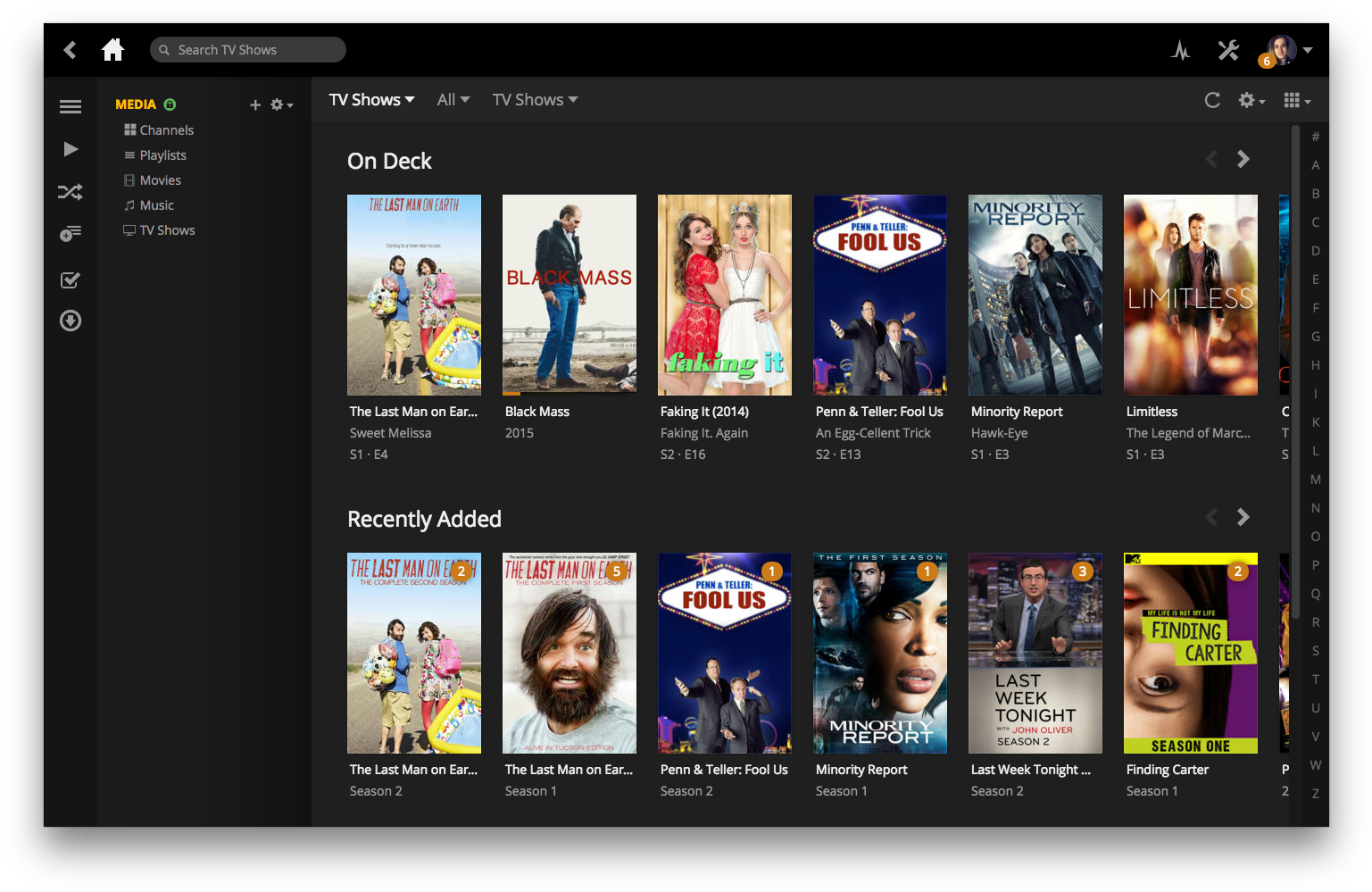The width and height of the screenshot is (1372, 892).
Task: Open Minority Report Season 1 poster
Action: (880, 653)
